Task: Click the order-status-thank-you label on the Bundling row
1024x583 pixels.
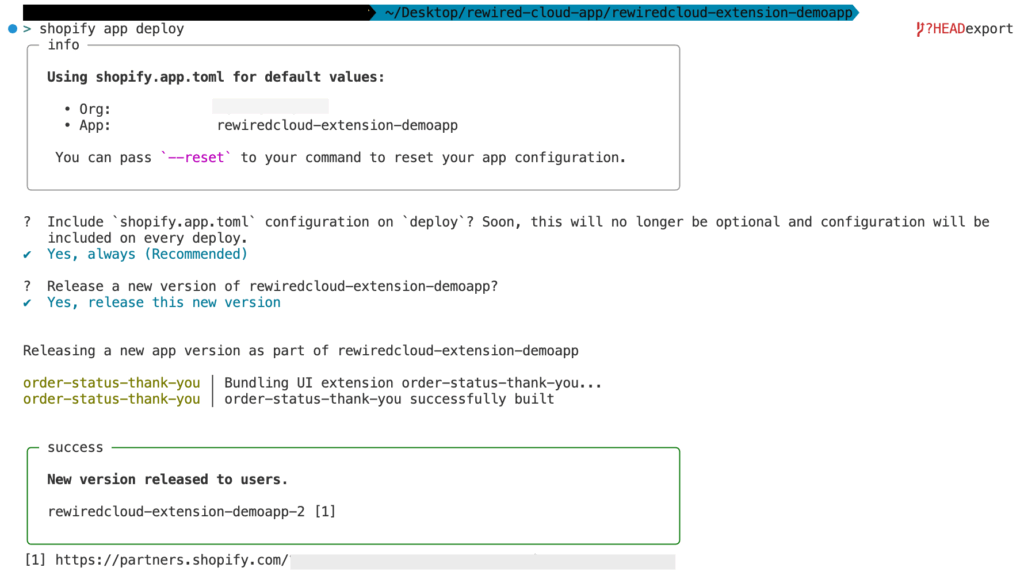Action: [112, 383]
